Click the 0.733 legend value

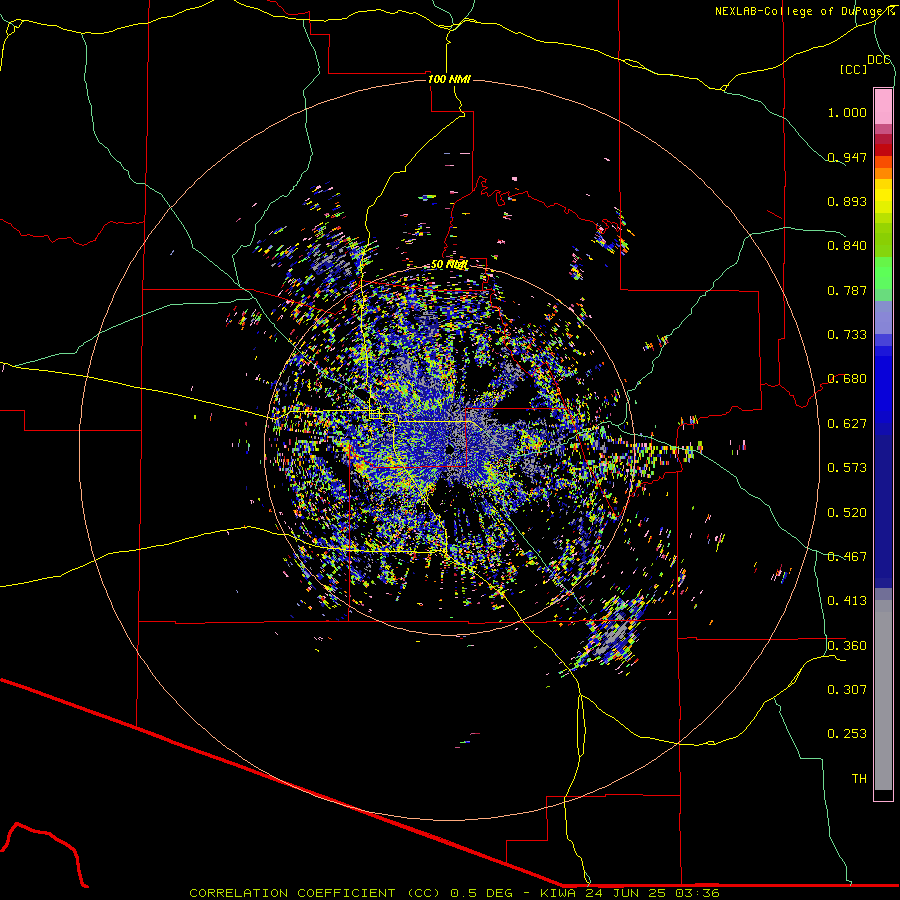point(847,335)
